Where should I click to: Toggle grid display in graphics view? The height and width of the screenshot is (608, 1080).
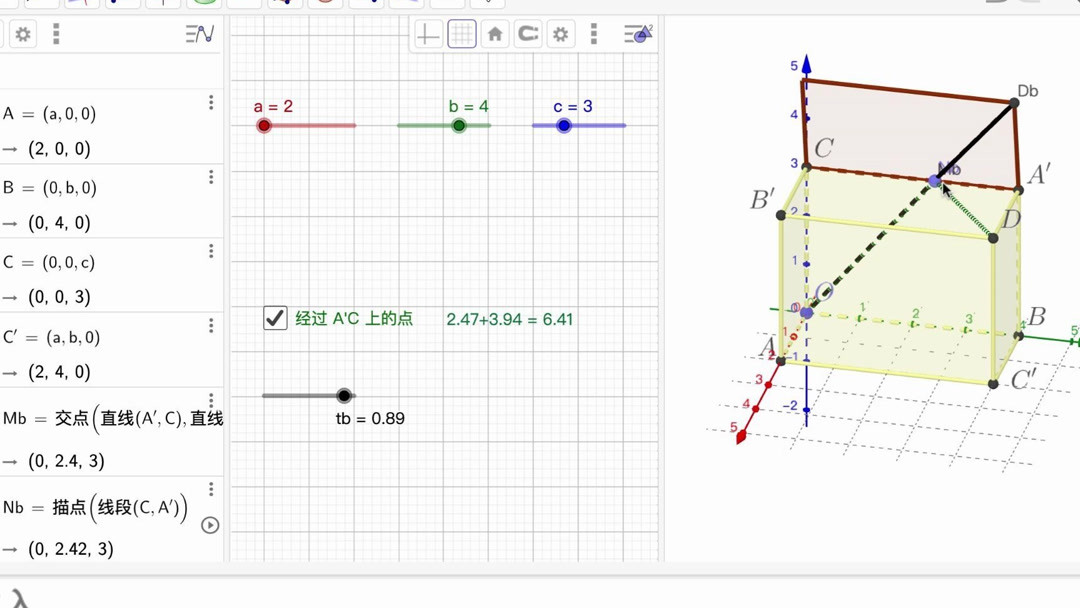click(x=461, y=34)
